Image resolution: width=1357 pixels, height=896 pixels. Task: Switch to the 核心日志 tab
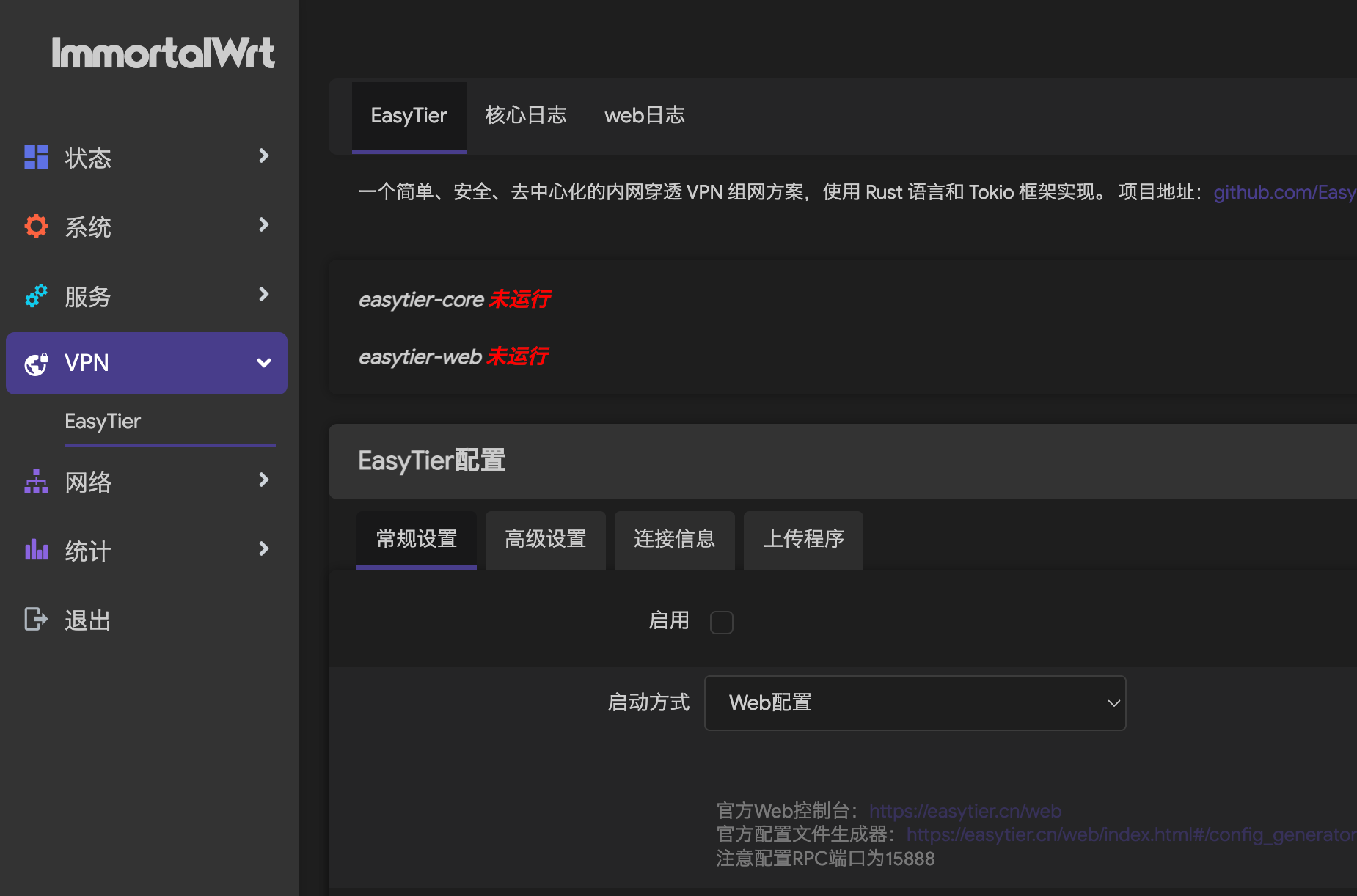526,115
